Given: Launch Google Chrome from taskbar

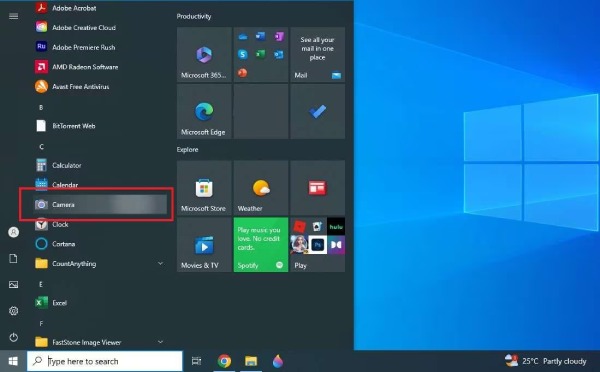Looking at the screenshot, I should [224, 361].
